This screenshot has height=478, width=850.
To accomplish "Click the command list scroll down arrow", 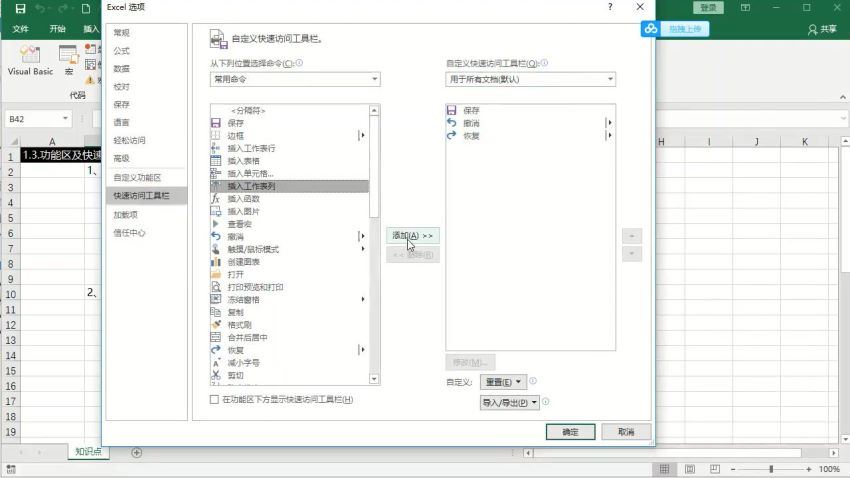I will (x=374, y=379).
